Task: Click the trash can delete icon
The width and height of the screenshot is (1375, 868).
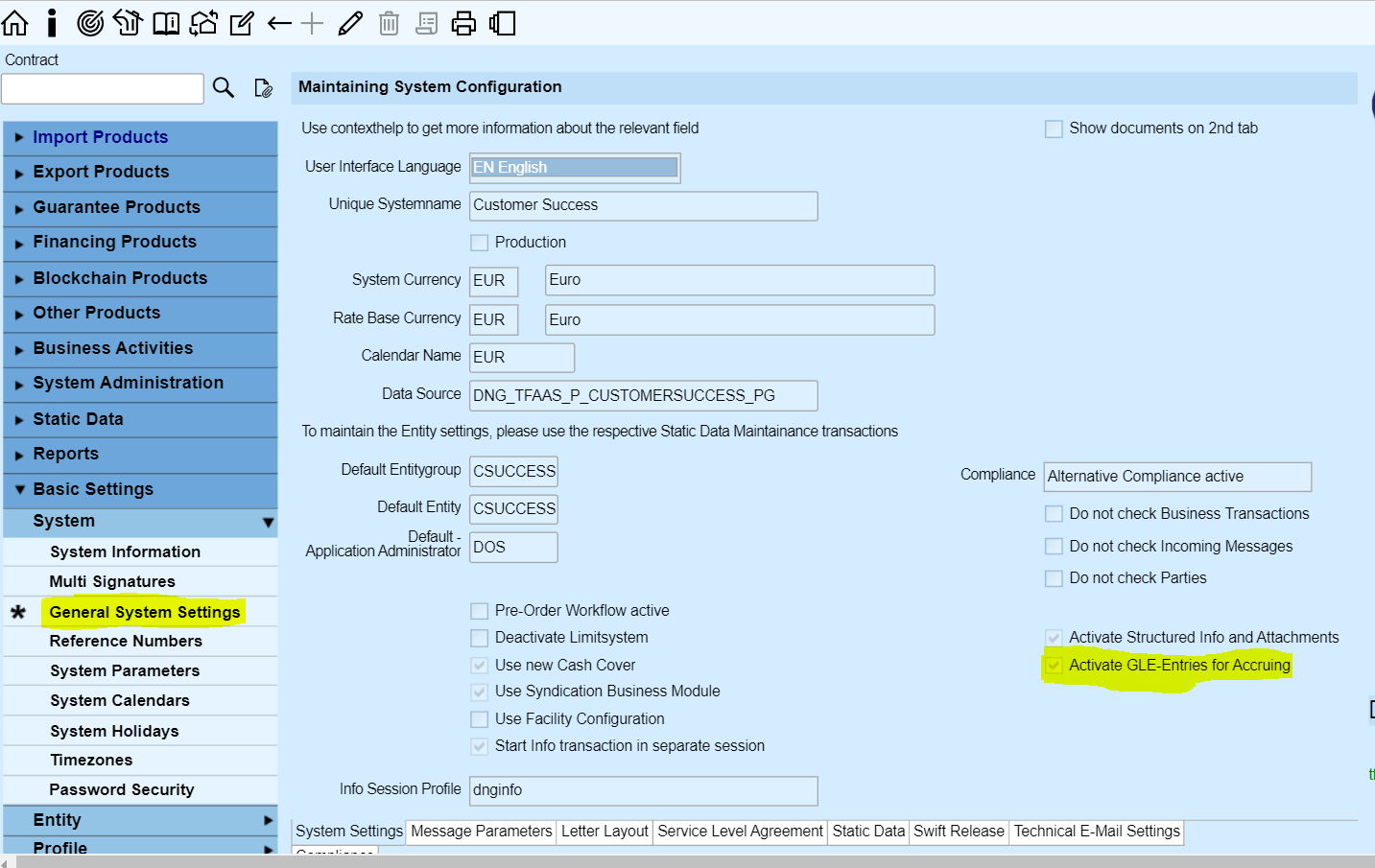Action: coord(389,23)
